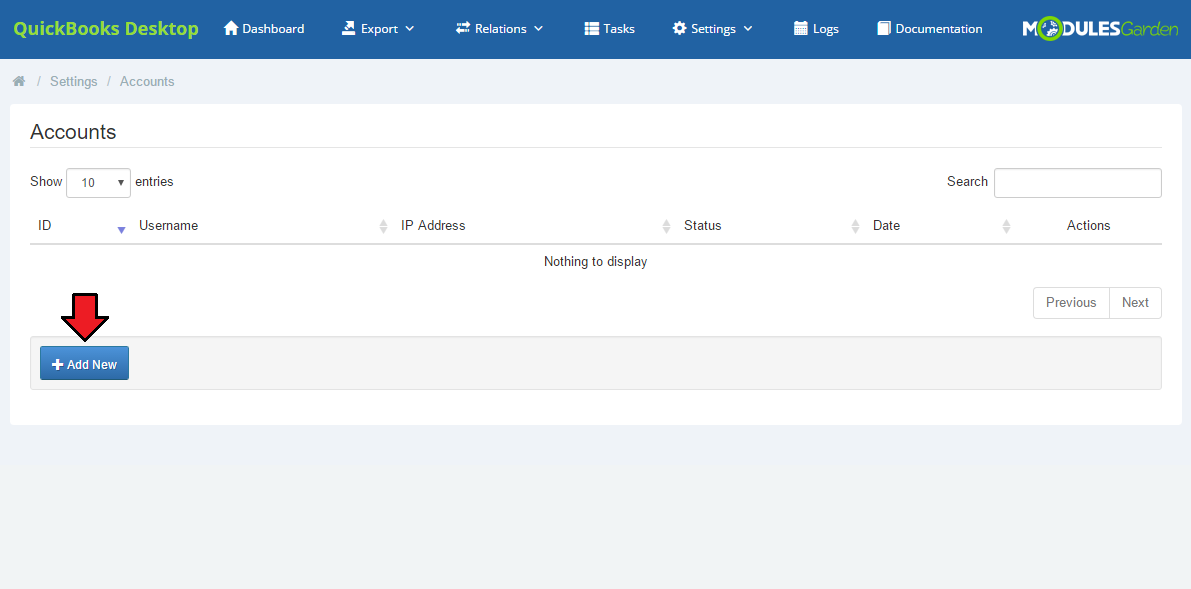Sort table by Date column

(x=940, y=226)
